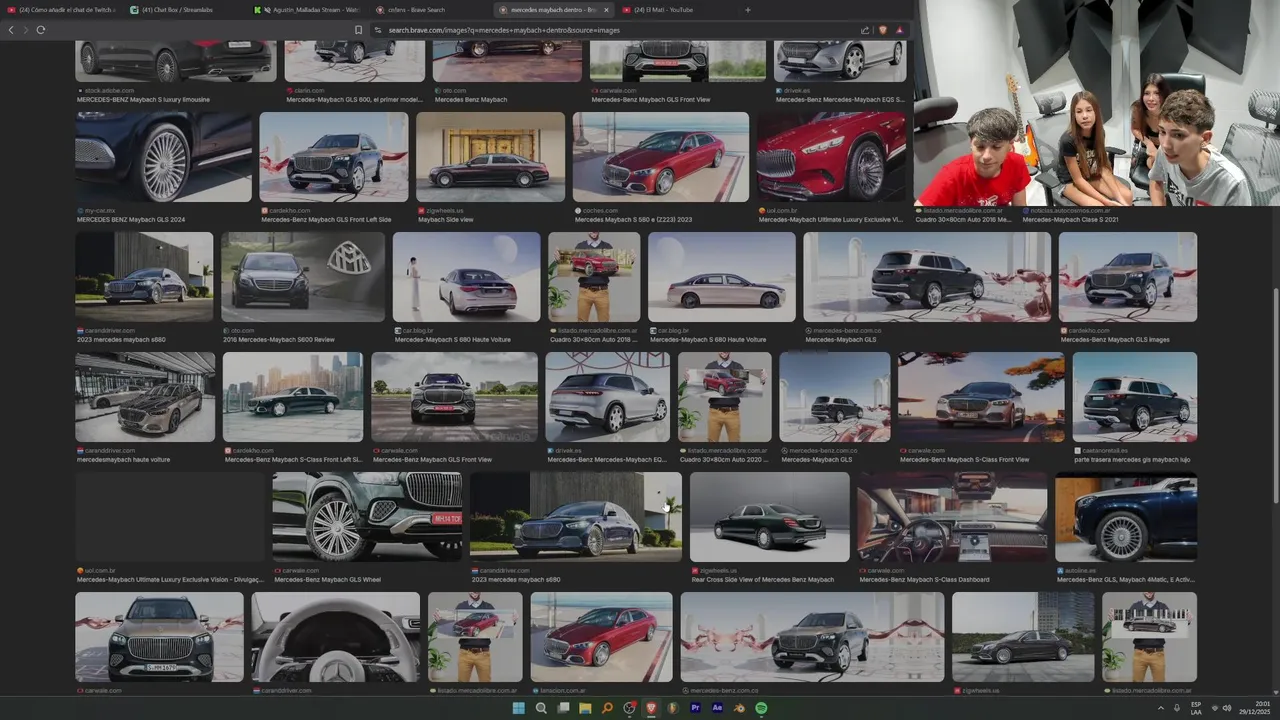Open Task View on the taskbar
This screenshot has height=720, width=1280.
563,708
